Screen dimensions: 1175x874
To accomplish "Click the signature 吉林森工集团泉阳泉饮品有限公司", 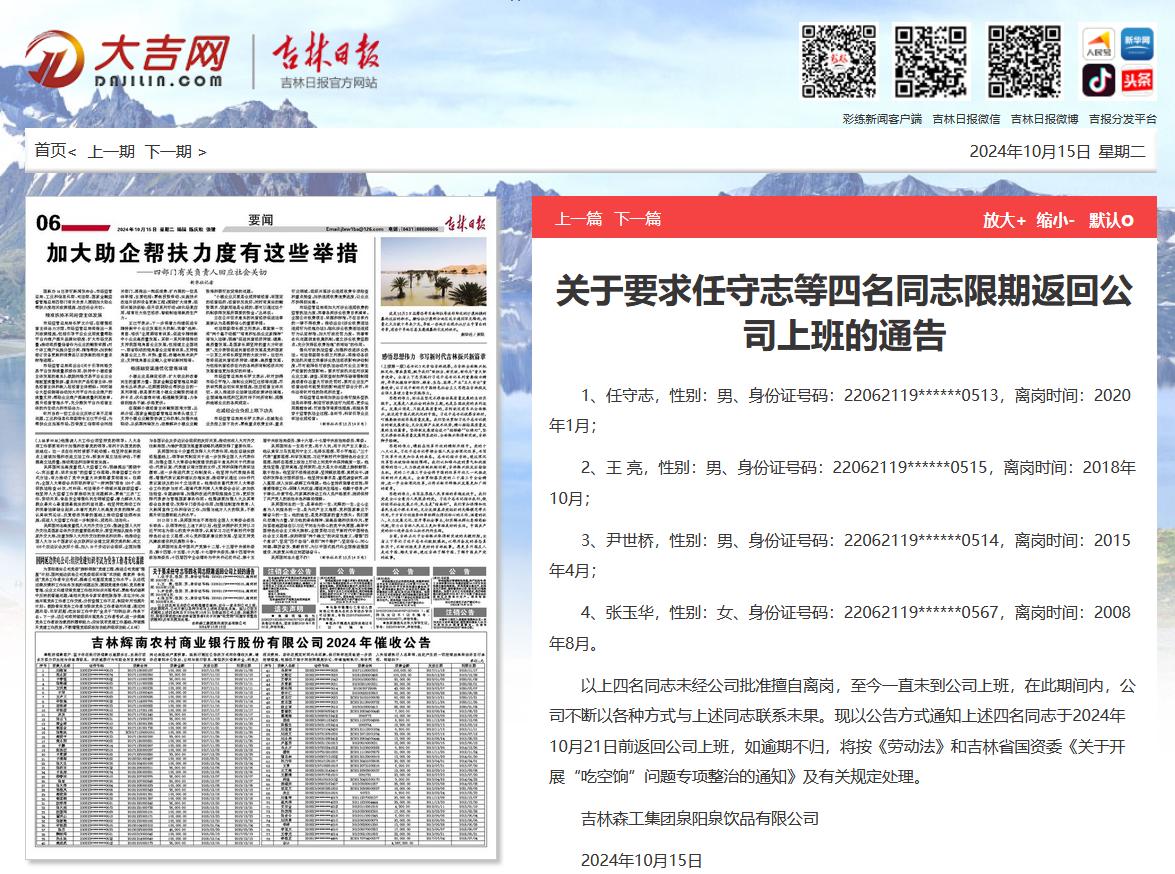I will tap(700, 819).
